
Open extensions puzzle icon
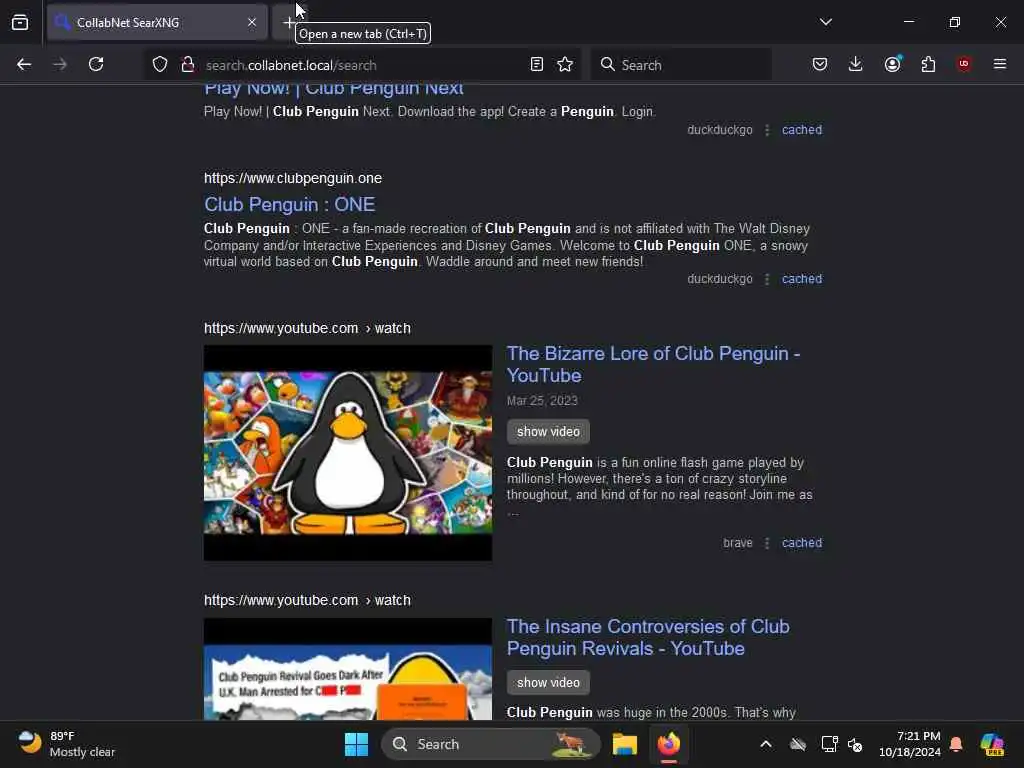click(x=928, y=64)
